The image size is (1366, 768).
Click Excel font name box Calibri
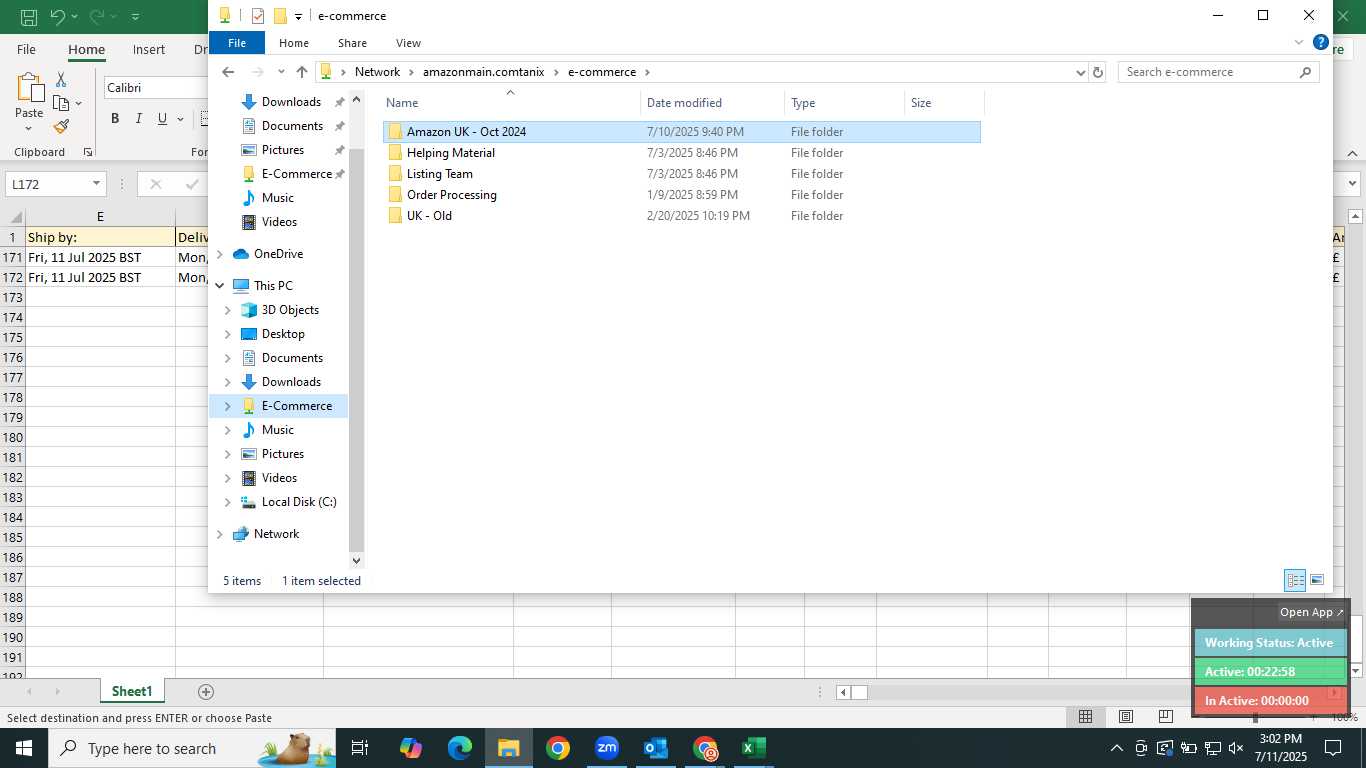tap(155, 88)
